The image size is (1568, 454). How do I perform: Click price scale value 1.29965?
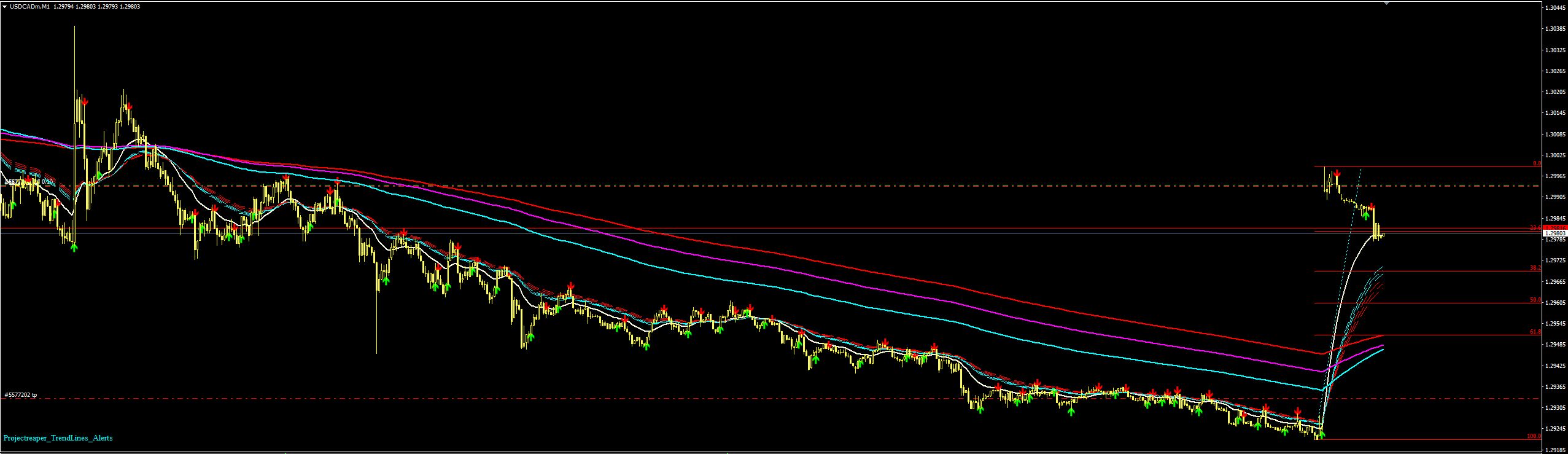[1554, 176]
